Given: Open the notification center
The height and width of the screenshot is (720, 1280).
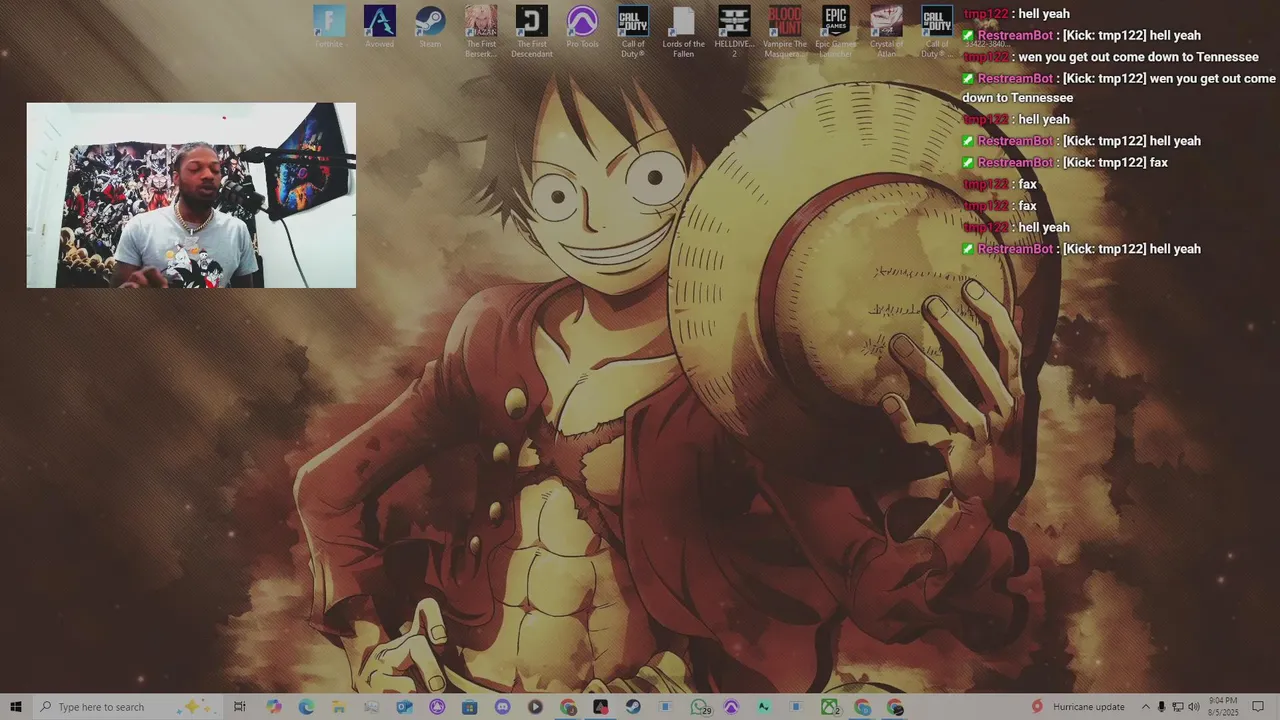Looking at the screenshot, I should (x=1258, y=707).
